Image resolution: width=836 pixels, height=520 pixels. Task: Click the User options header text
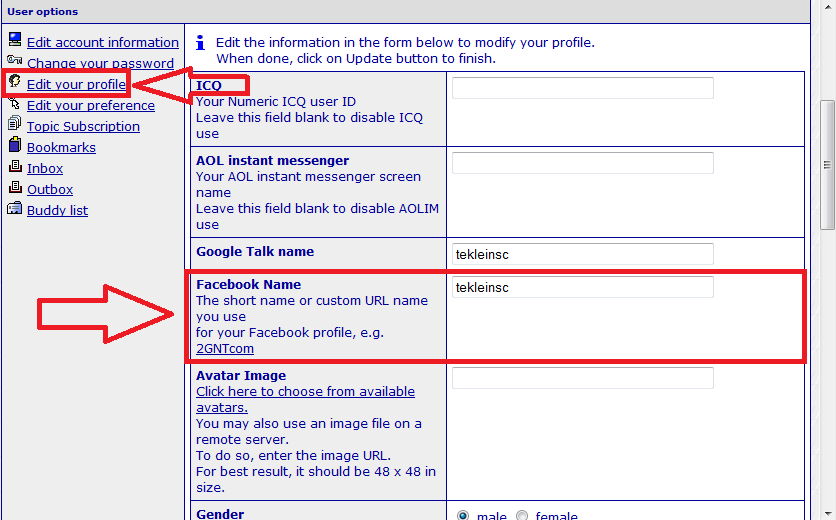[x=43, y=12]
